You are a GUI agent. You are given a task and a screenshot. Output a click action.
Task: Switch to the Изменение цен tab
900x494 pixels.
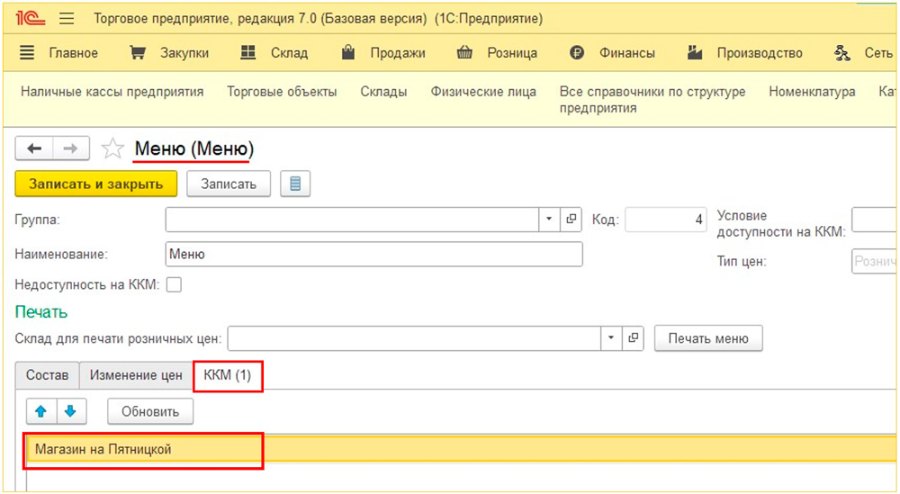coord(136,375)
